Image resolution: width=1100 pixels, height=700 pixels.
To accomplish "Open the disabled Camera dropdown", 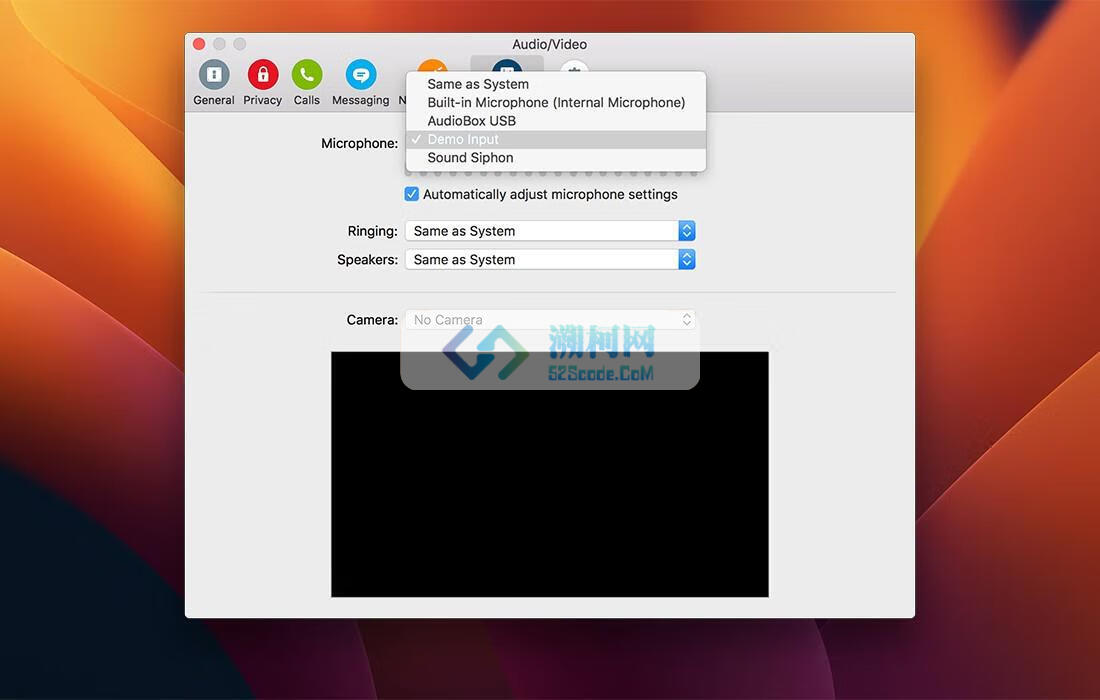I will (550, 320).
